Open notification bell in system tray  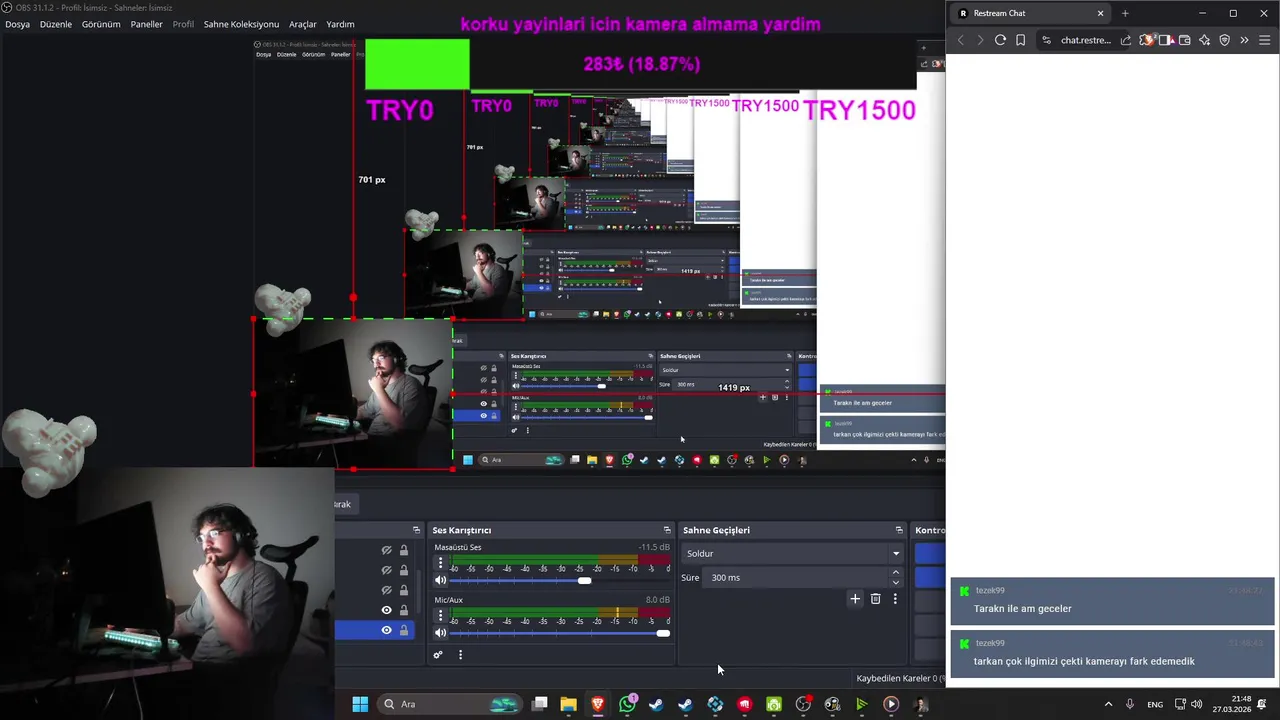[1263, 704]
